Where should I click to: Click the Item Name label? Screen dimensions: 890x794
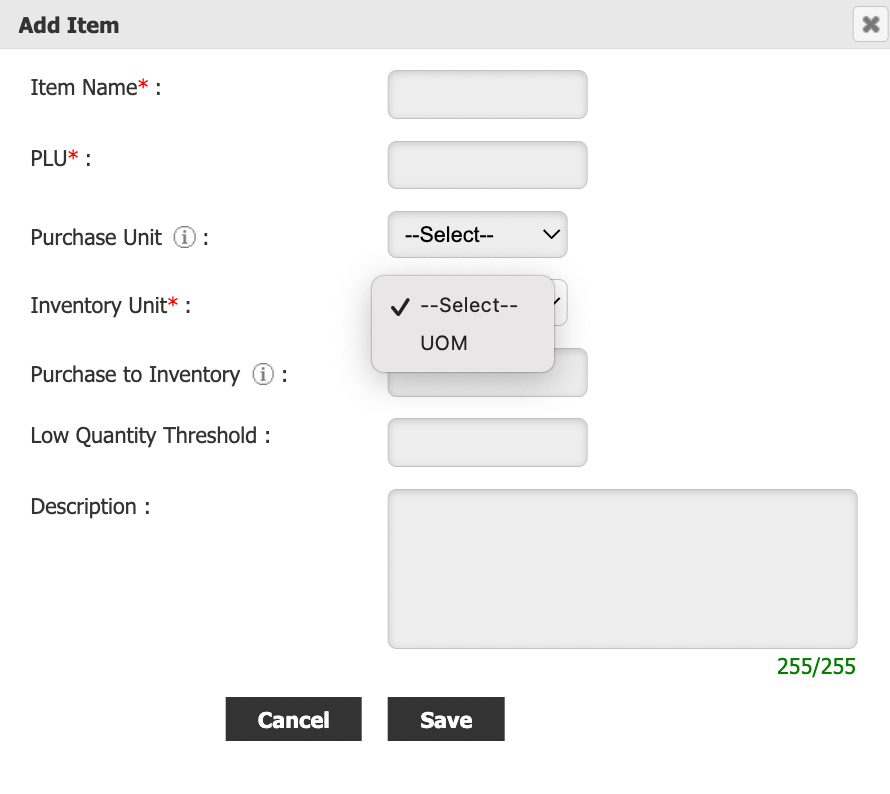tap(83, 88)
